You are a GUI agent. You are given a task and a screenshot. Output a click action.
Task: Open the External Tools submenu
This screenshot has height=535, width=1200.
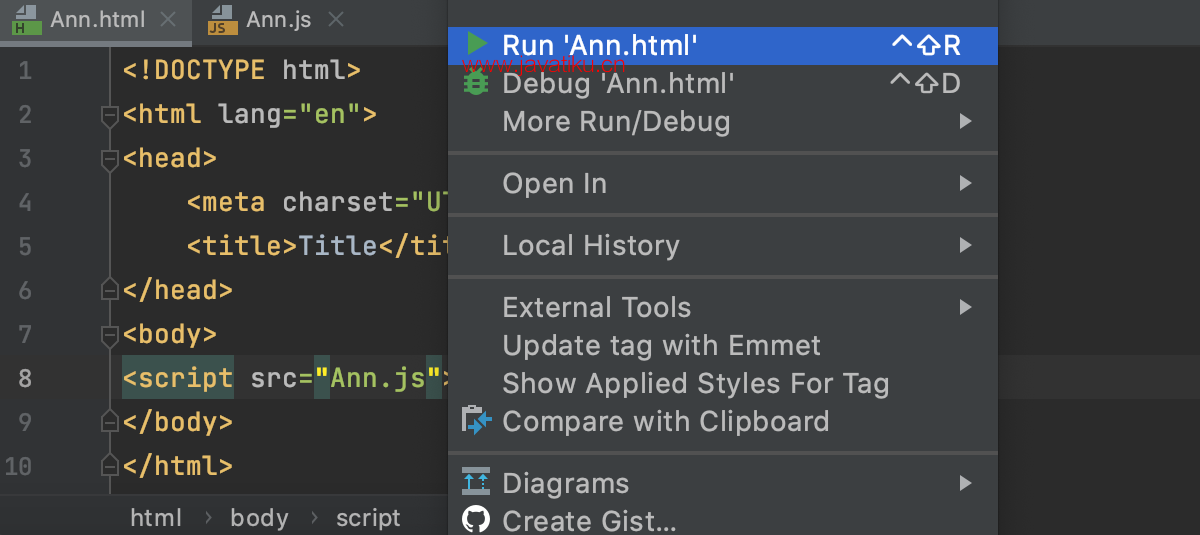click(722, 308)
